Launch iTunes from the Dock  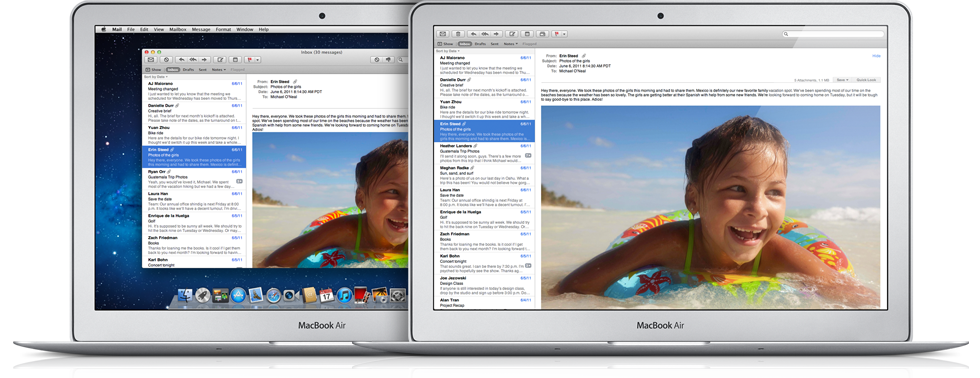pyautogui.click(x=344, y=296)
